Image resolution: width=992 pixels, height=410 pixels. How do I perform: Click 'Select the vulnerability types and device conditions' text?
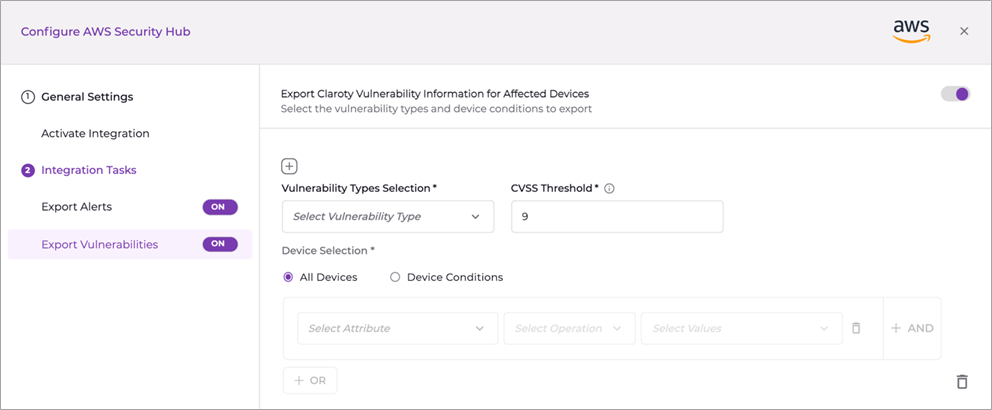click(x=436, y=109)
